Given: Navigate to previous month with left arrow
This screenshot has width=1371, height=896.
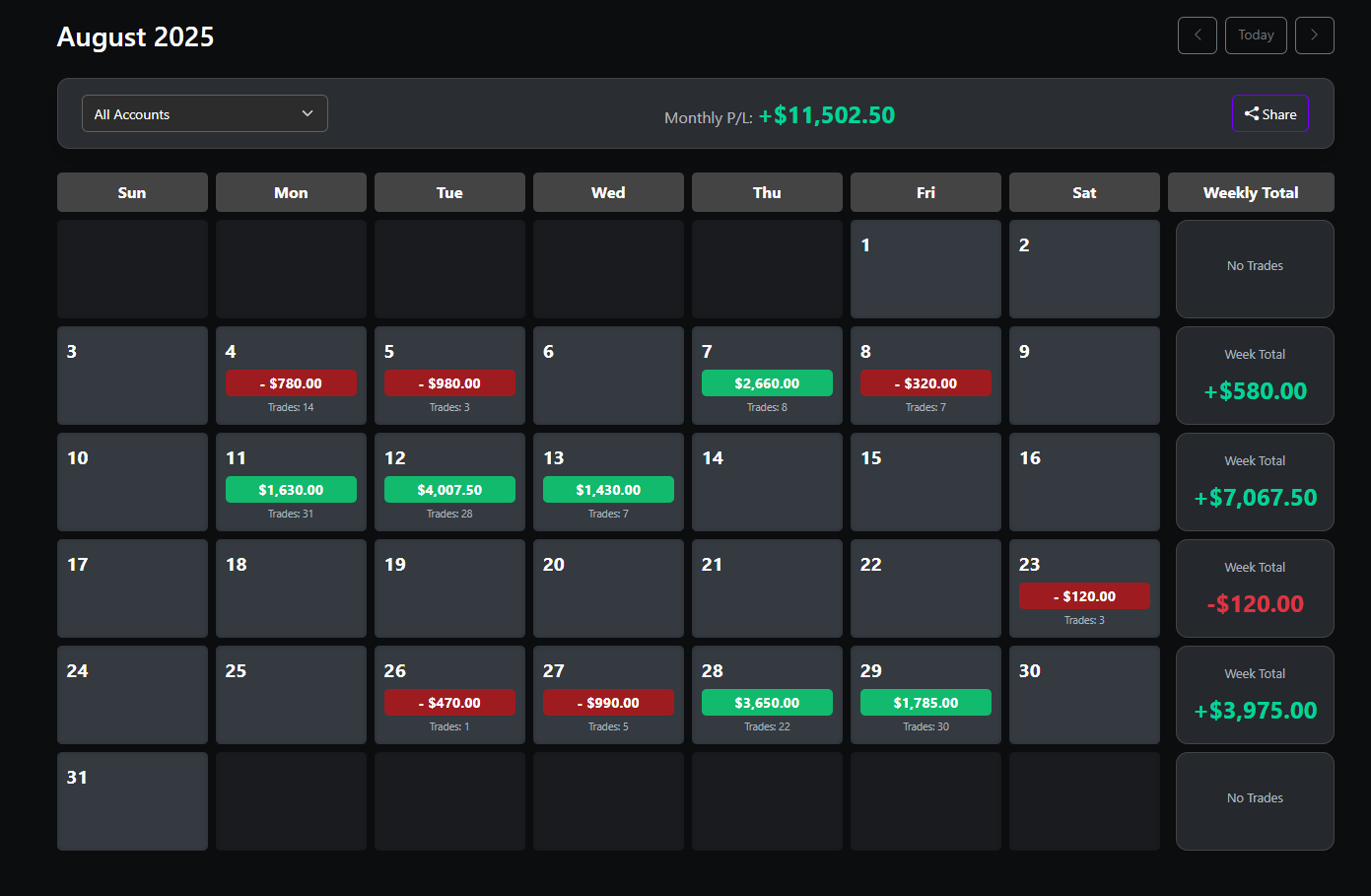Looking at the screenshot, I should pyautogui.click(x=1197, y=34).
